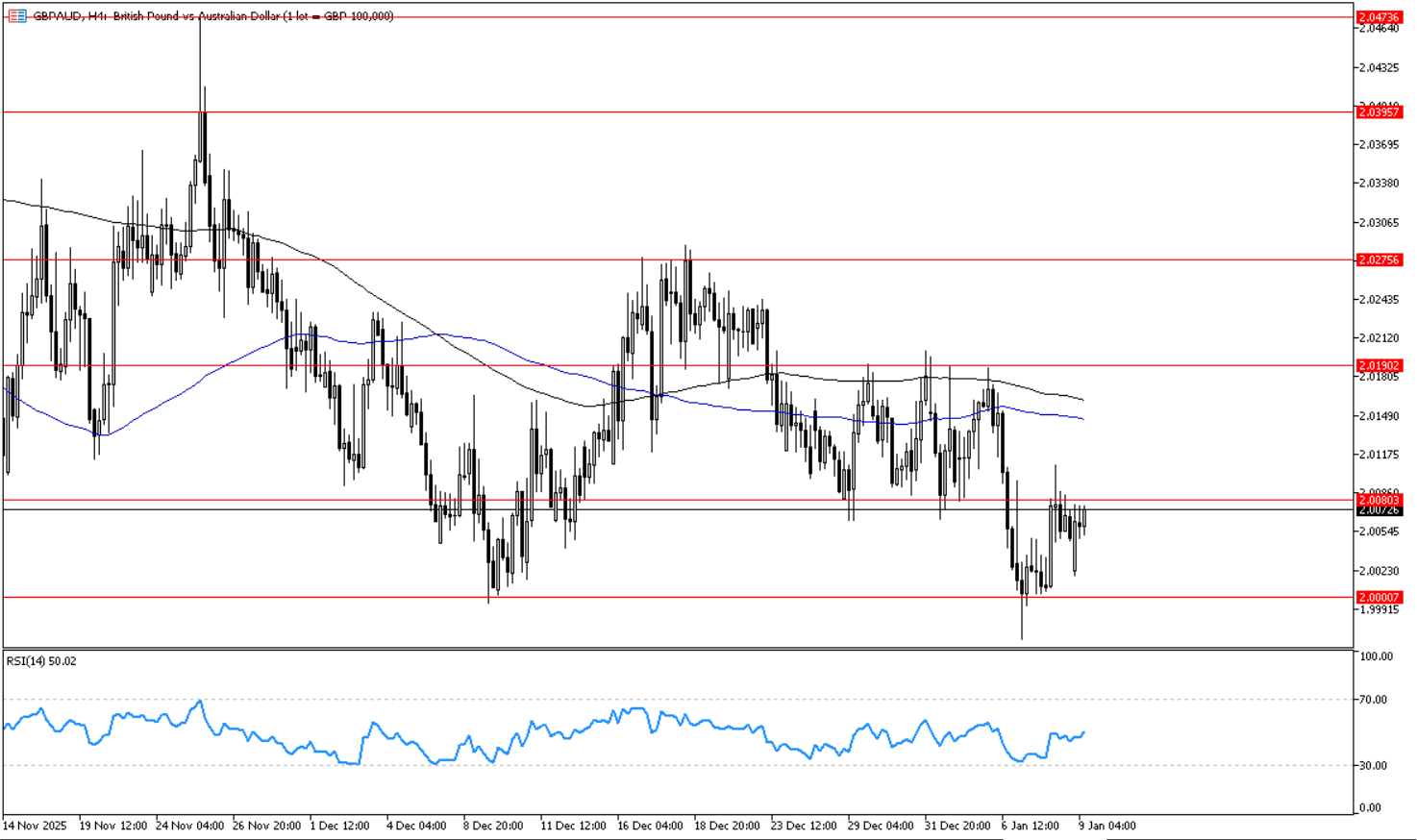Click the black current price label 2.00726
The height and width of the screenshot is (840, 1417).
click(1380, 510)
